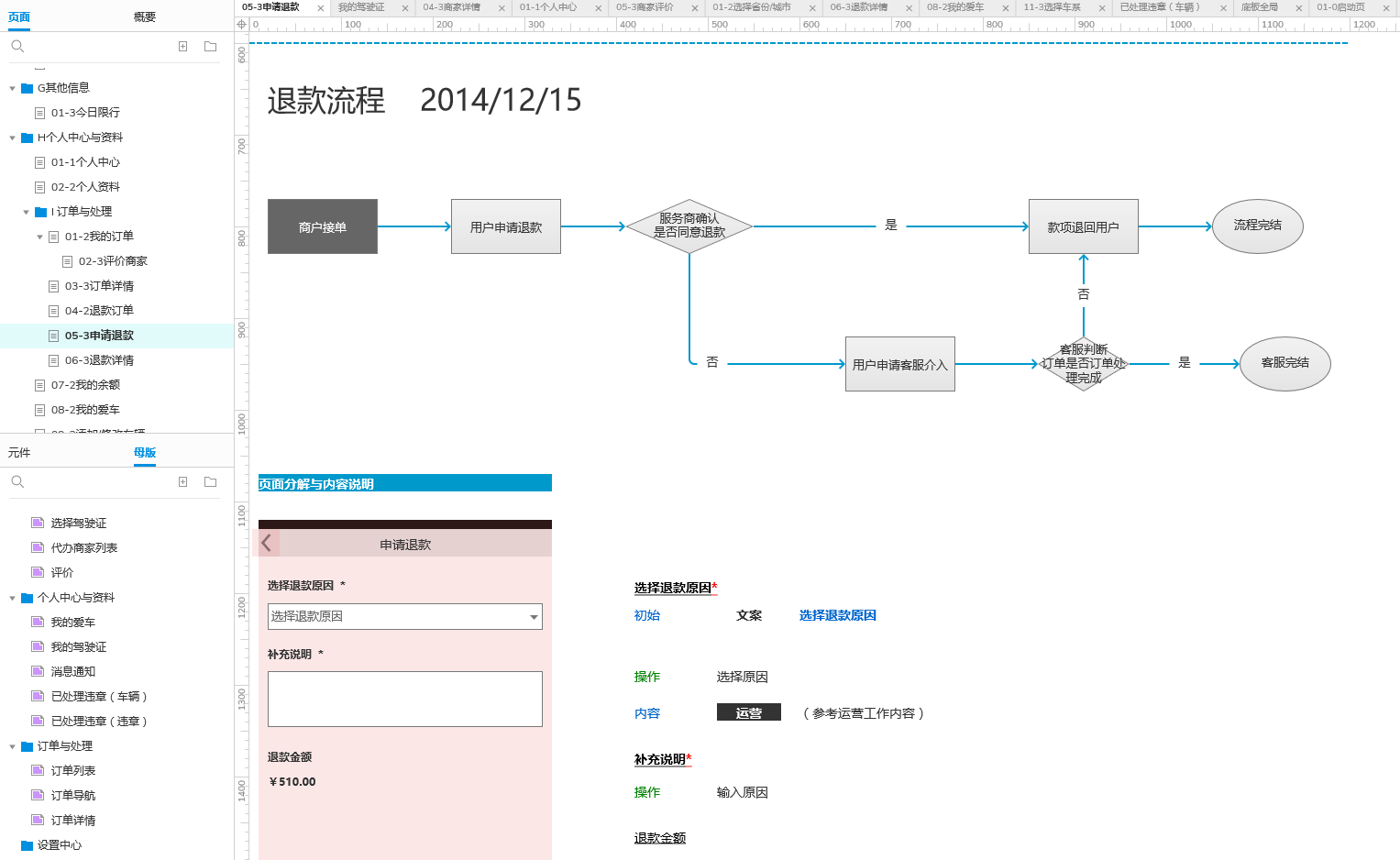Click the page icon beside 02-2个人资料
Screen dimensions: 1400x860
tap(39, 187)
